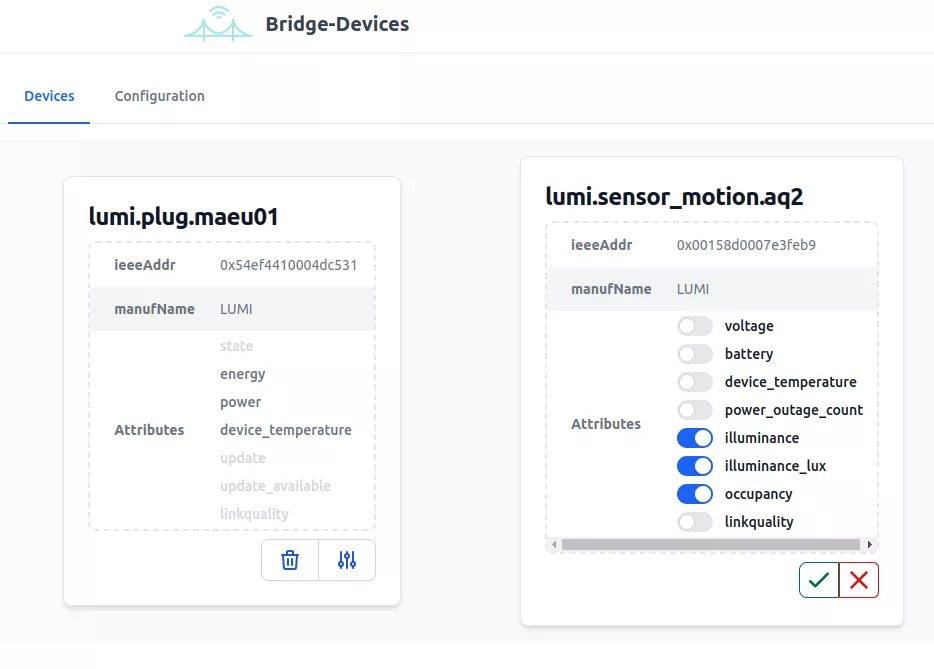
Task: Click the green checkmark to confirm attribute changes
Action: pyautogui.click(x=818, y=579)
